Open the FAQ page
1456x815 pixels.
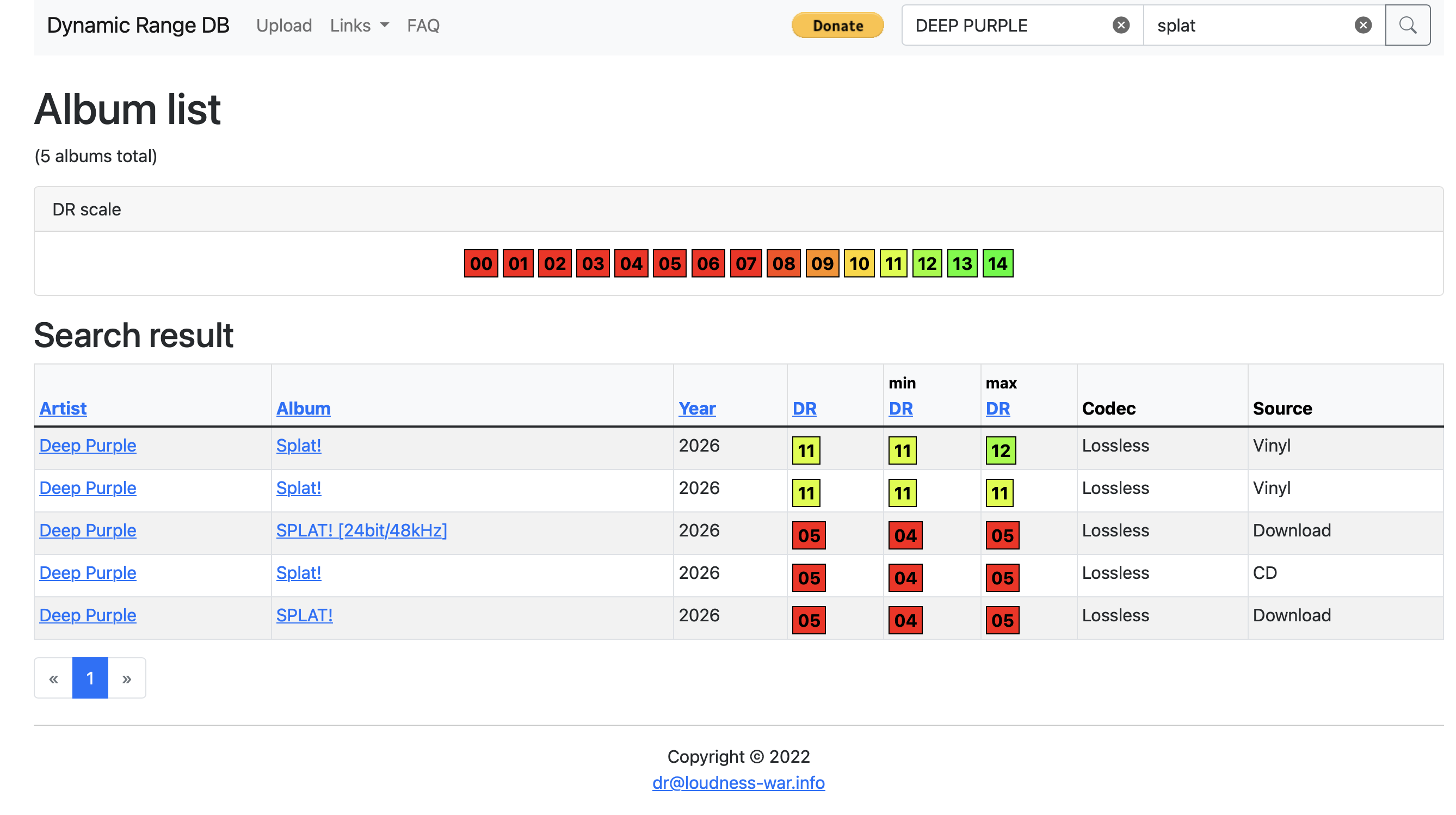coord(423,26)
